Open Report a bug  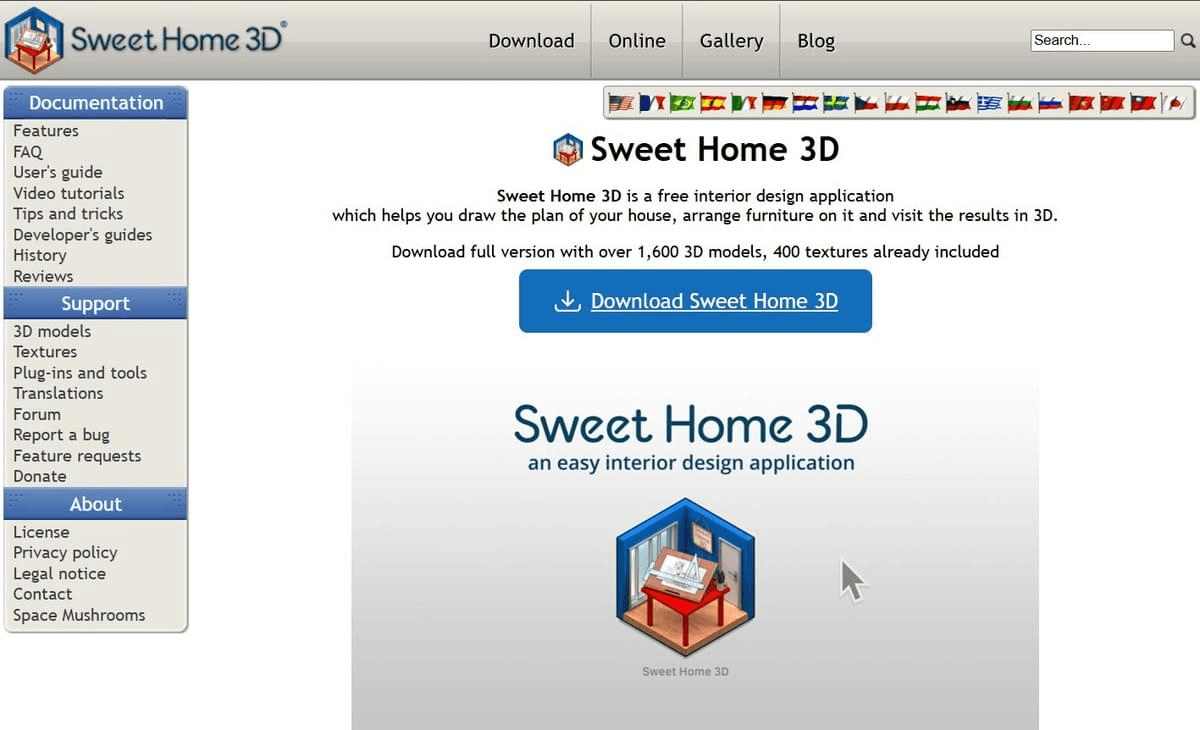click(61, 435)
